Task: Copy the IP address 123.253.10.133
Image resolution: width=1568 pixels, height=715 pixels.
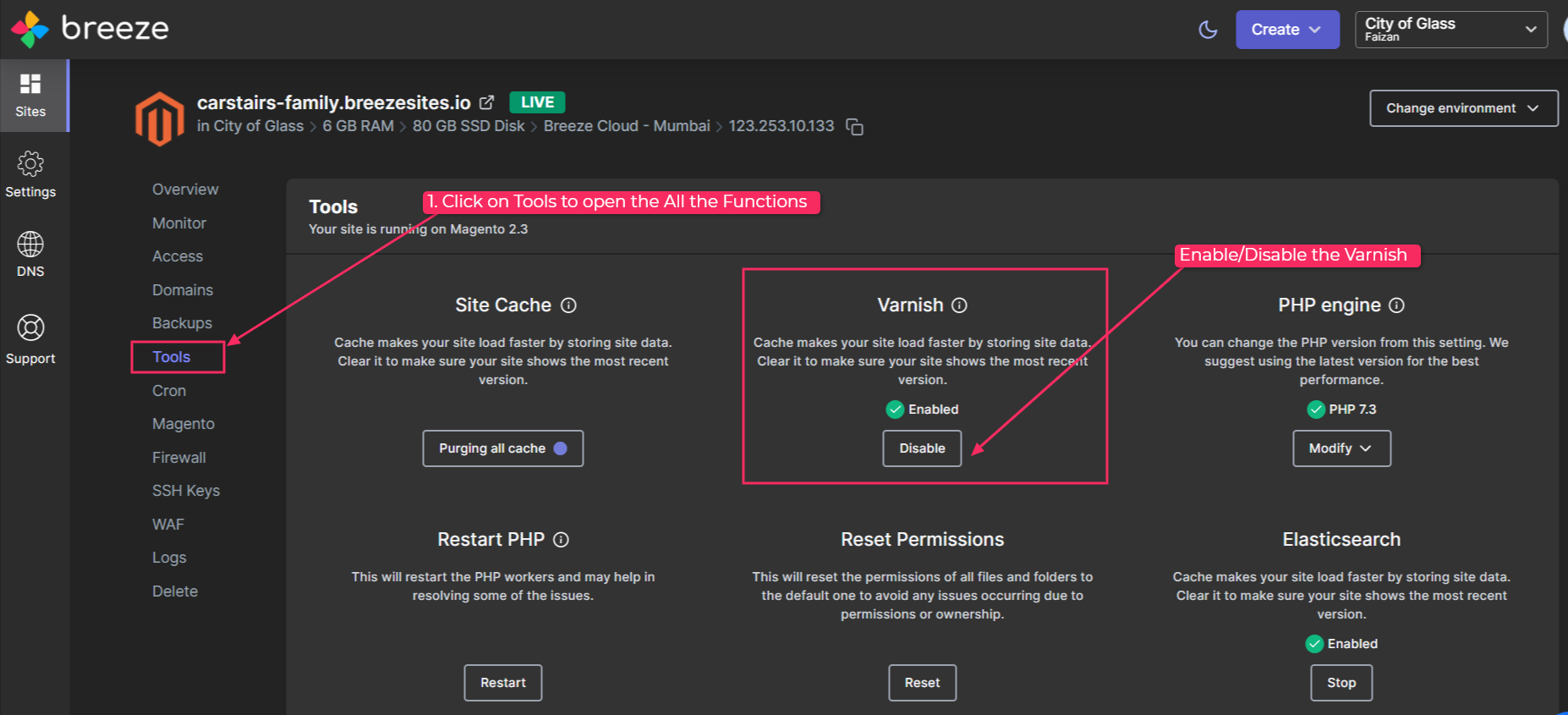Action: pyautogui.click(x=855, y=127)
